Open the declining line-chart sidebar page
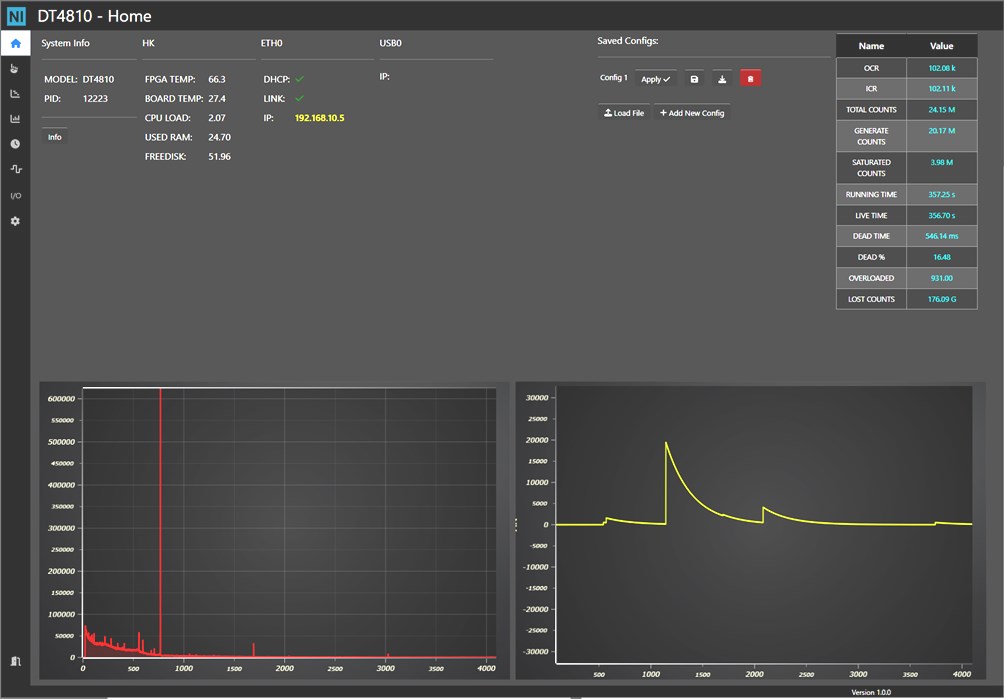 click(15, 93)
